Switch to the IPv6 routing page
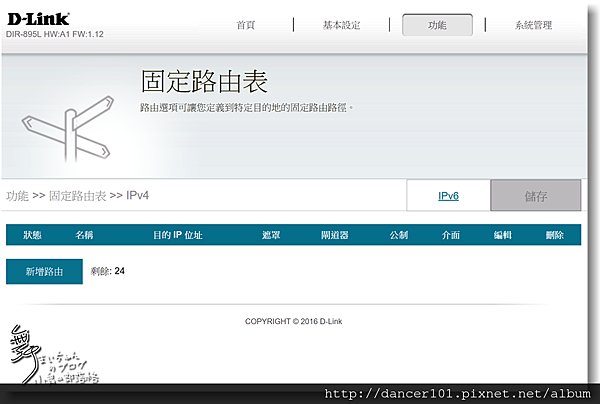 [x=448, y=195]
